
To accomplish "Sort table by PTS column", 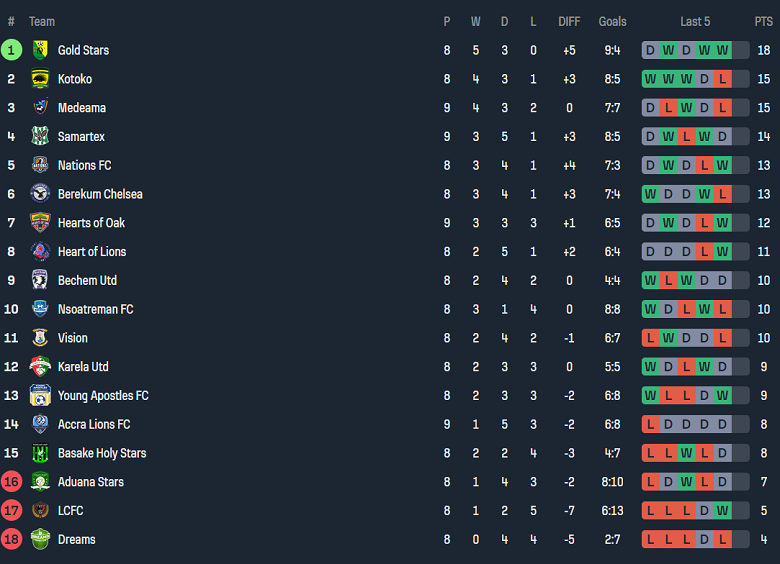I will point(763,21).
